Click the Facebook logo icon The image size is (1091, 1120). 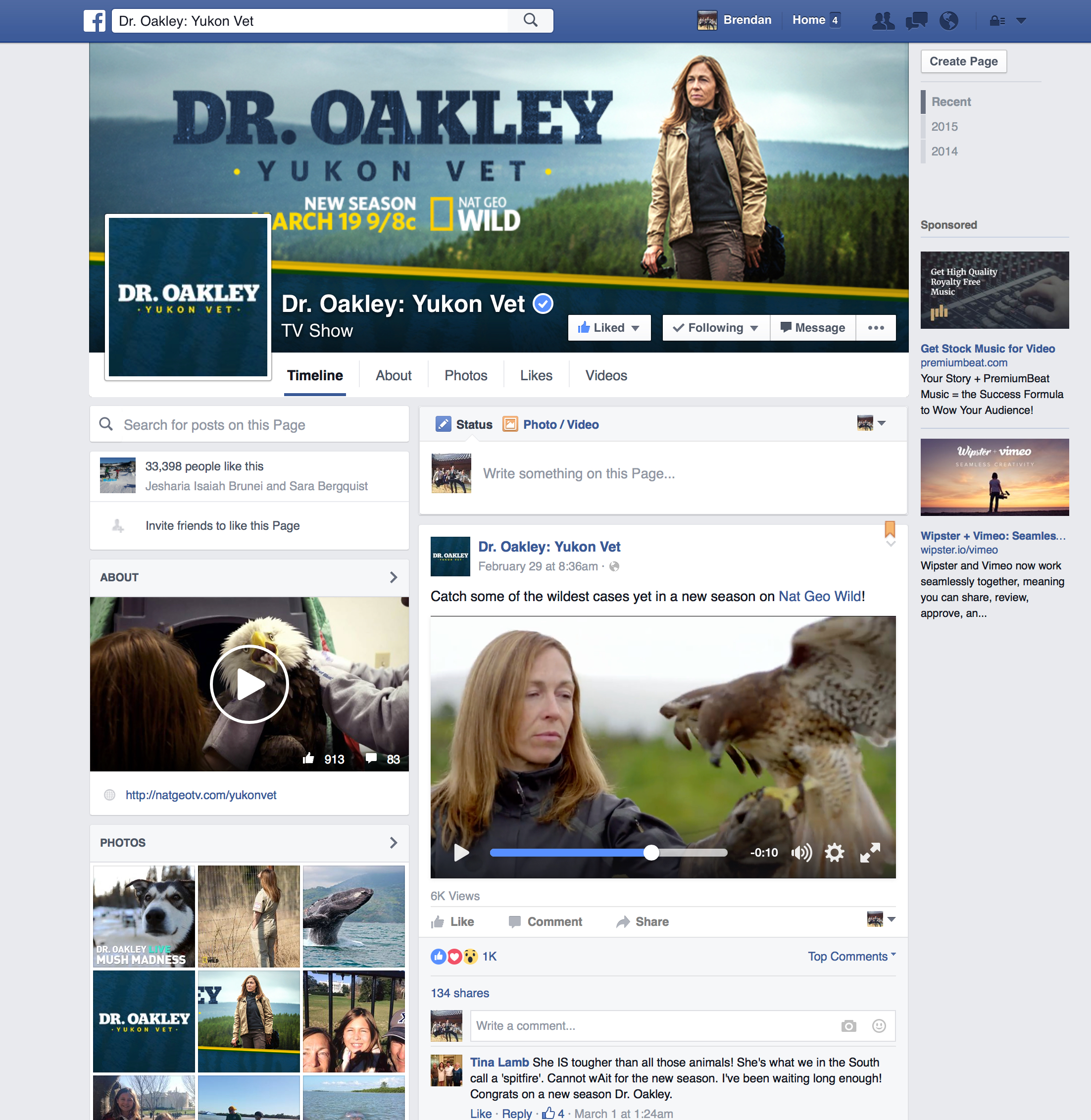pyautogui.click(x=95, y=21)
